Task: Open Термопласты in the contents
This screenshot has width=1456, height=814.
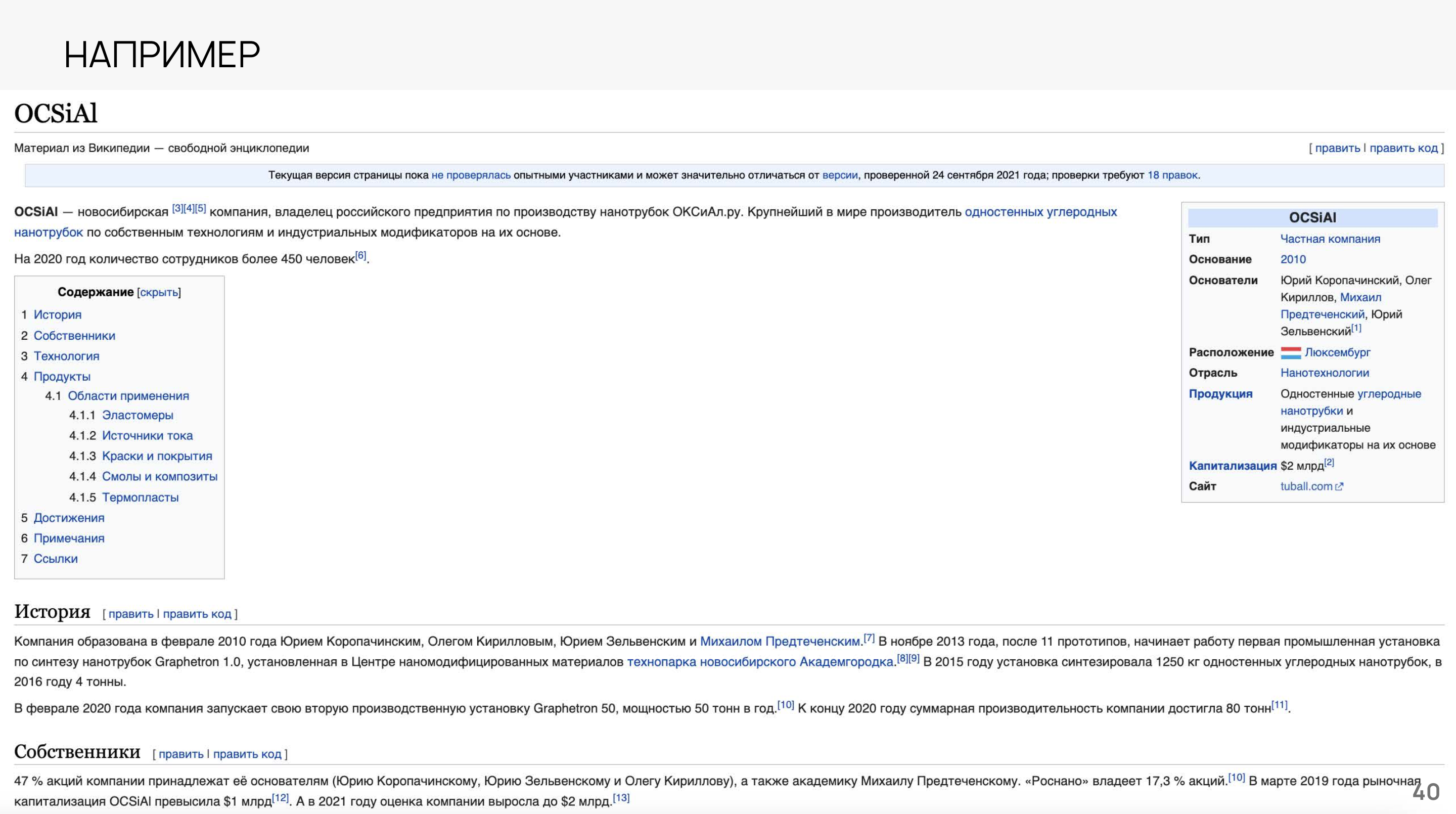Action: pyautogui.click(x=141, y=498)
